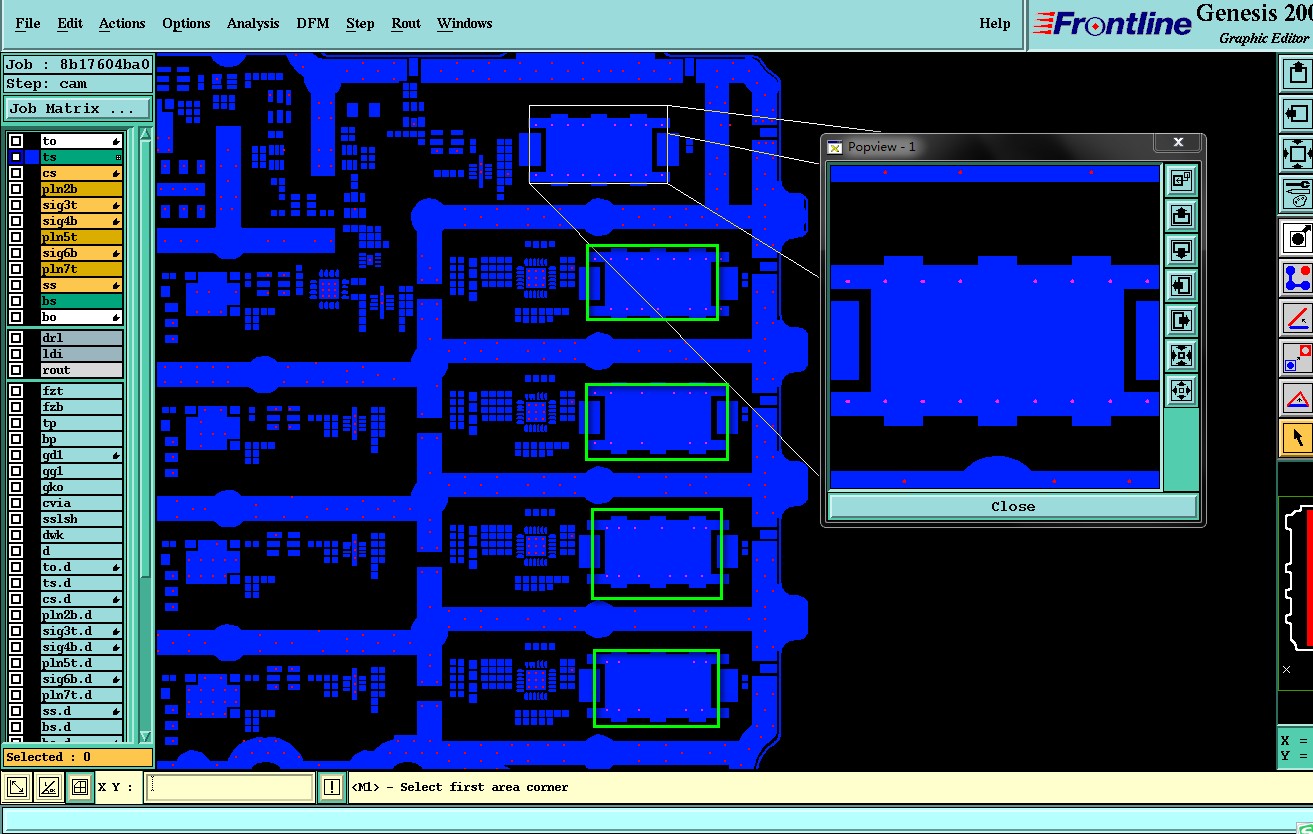Image resolution: width=1313 pixels, height=834 pixels.
Task: Select the pln5t layer row
Action: pos(81,237)
